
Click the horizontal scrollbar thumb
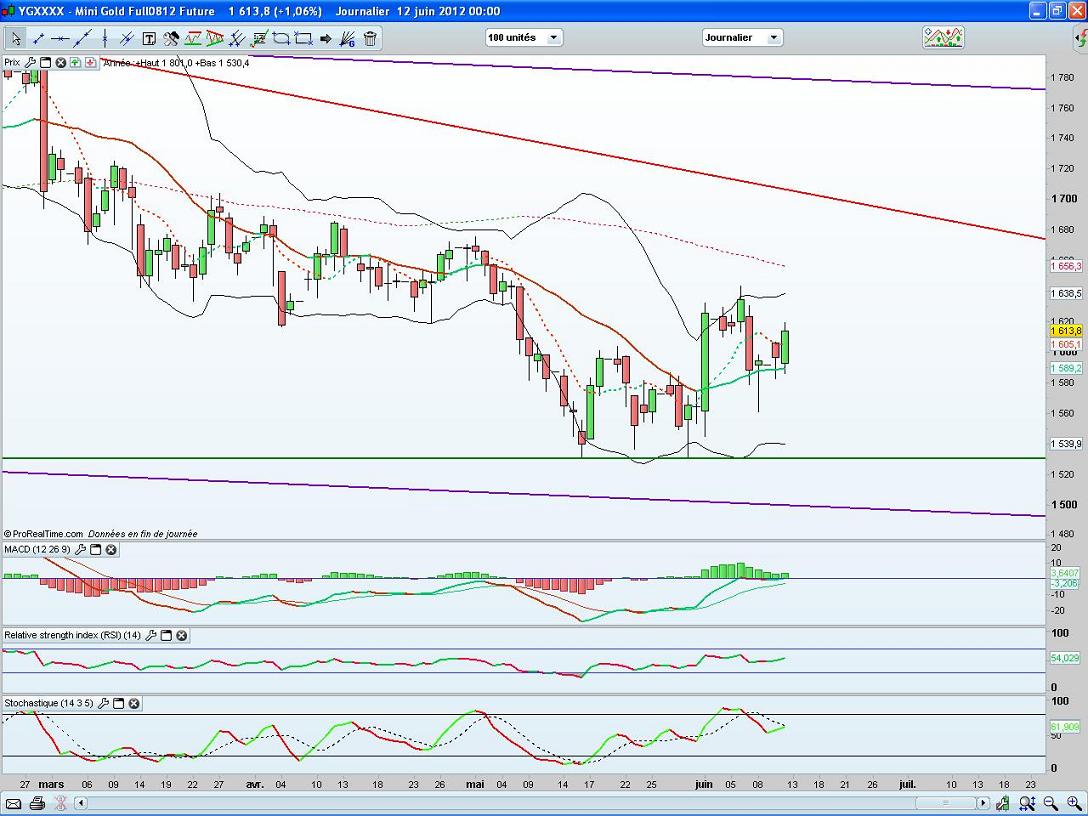945,803
